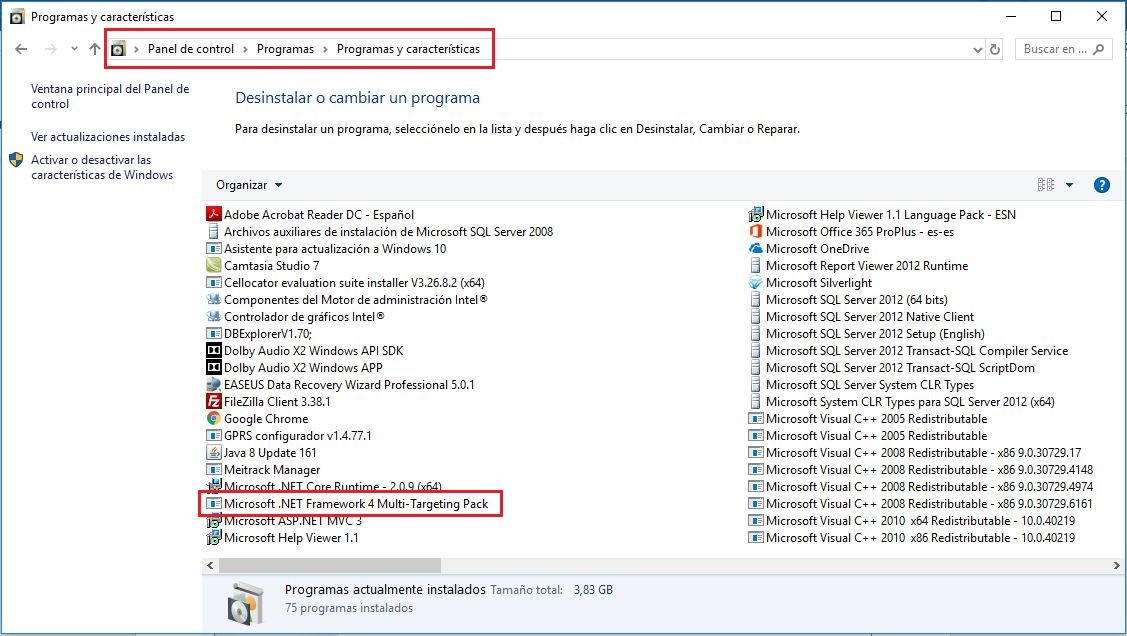This screenshot has width=1127, height=636.
Task: Select Microsoft Visual C++ 2010 x86 Redistributable
Action: point(911,538)
